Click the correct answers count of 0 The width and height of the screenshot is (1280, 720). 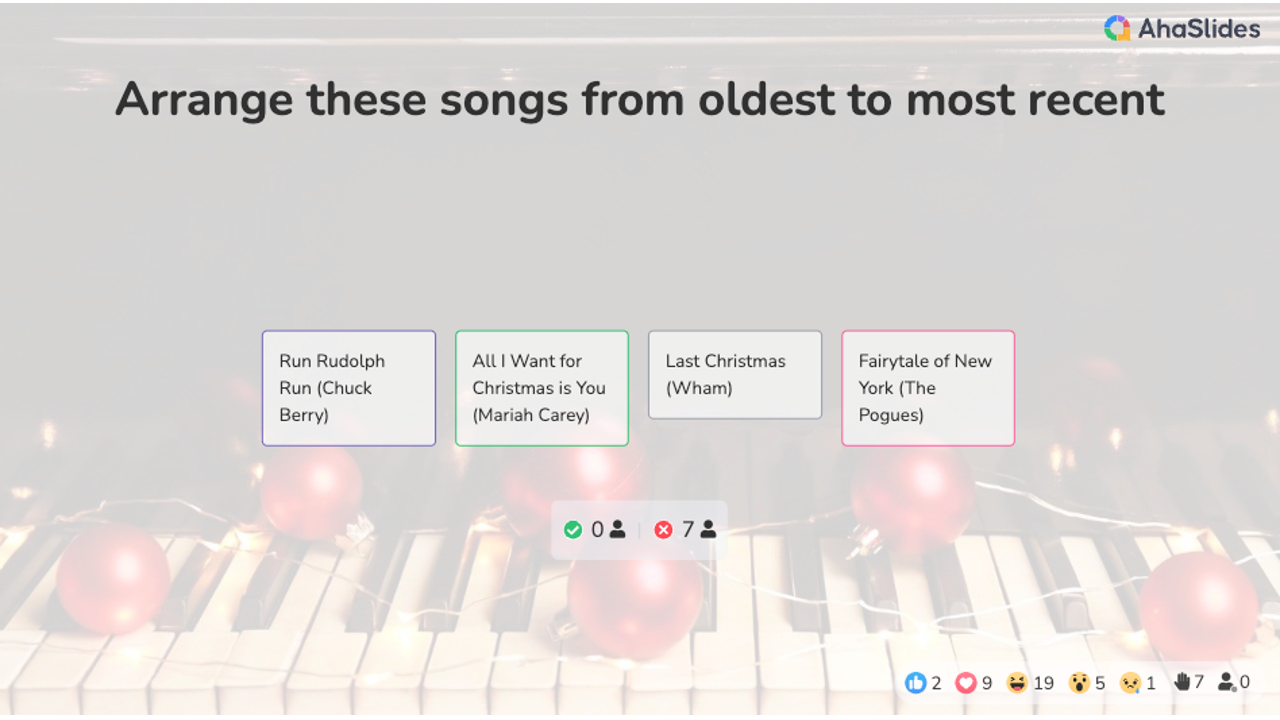[x=597, y=530]
